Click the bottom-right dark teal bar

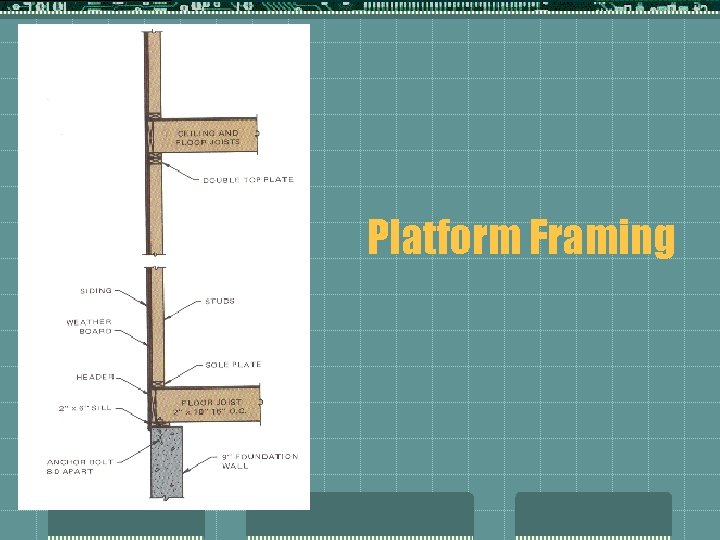(x=593, y=514)
